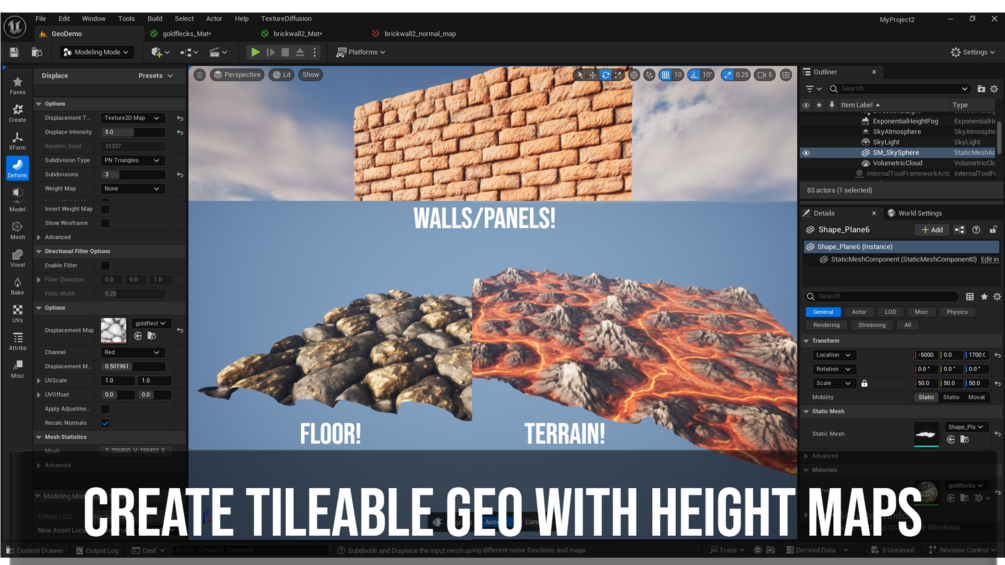Open the Attribs tool category

click(x=17, y=341)
